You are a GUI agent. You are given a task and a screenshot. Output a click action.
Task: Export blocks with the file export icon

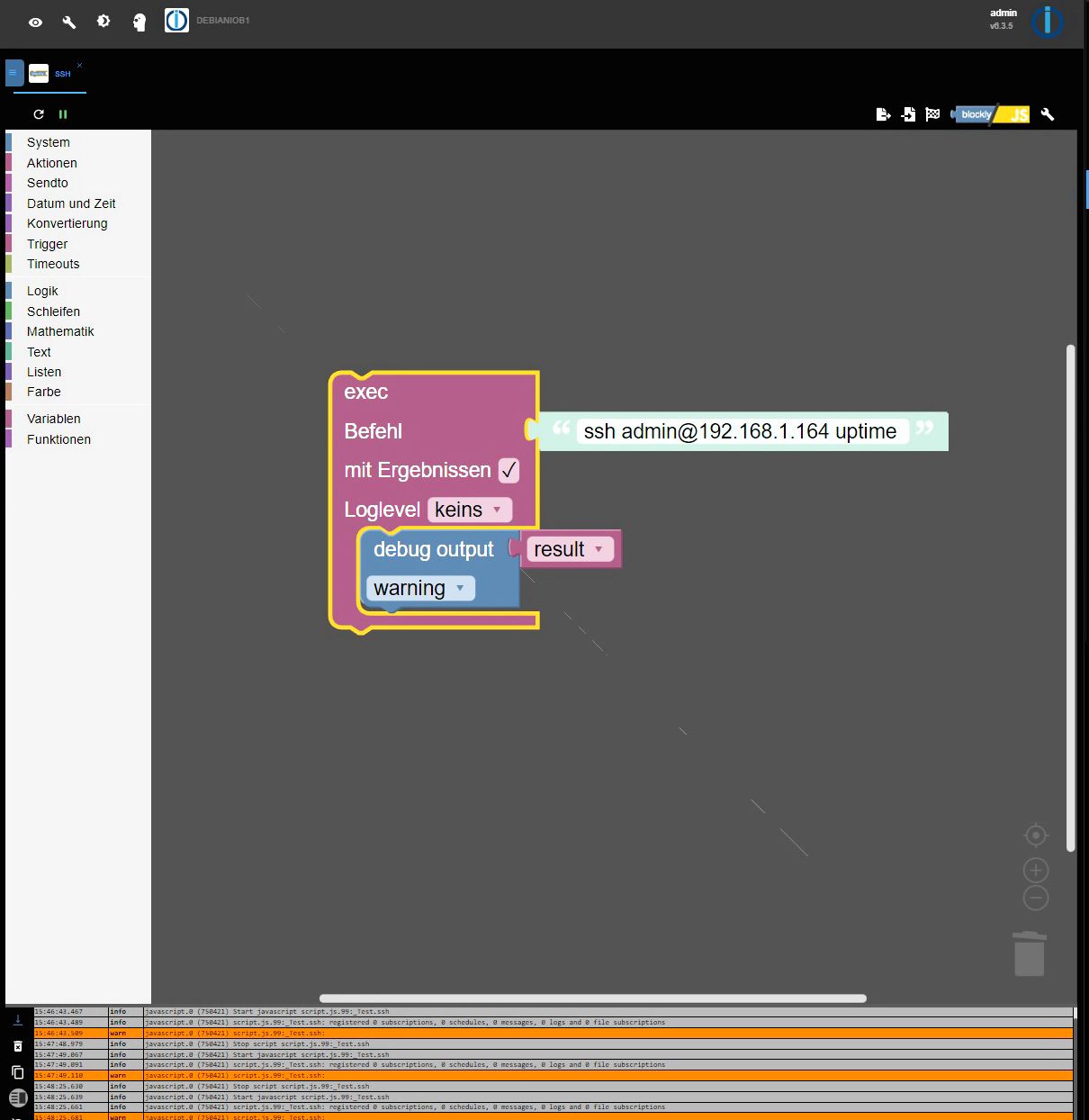883,114
